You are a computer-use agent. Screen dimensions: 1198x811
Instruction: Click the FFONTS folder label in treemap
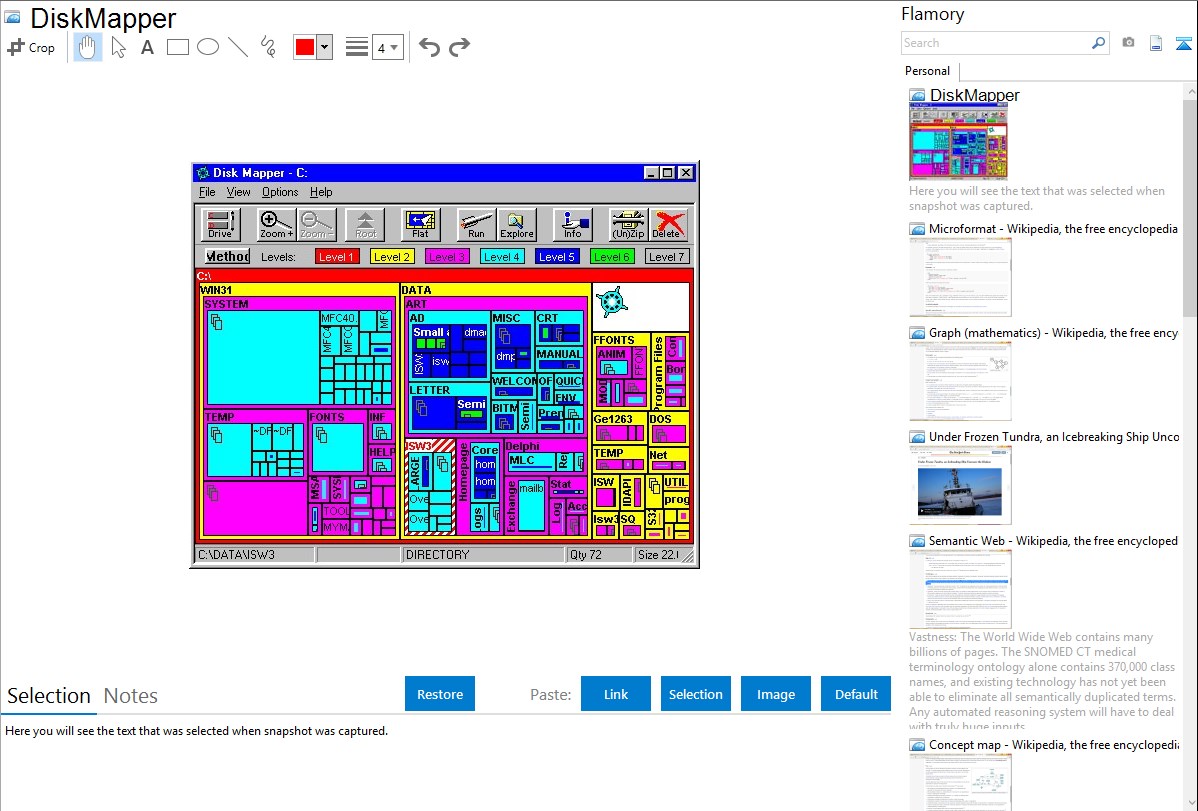[x=614, y=340]
